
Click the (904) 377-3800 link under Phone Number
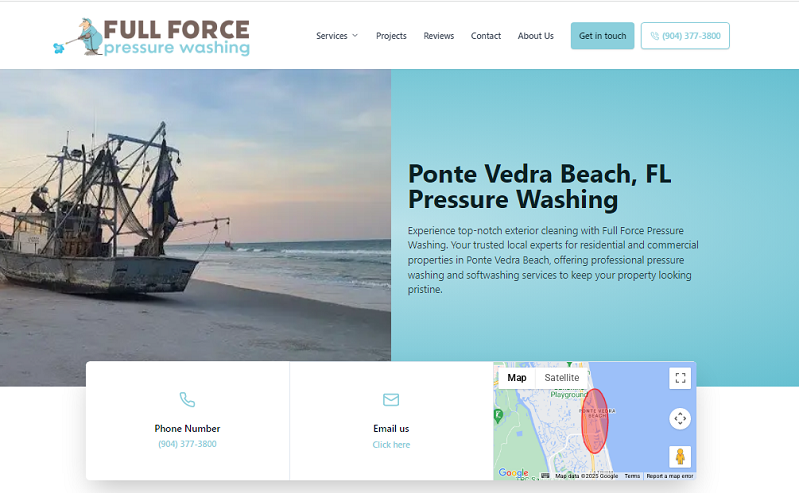(187, 444)
